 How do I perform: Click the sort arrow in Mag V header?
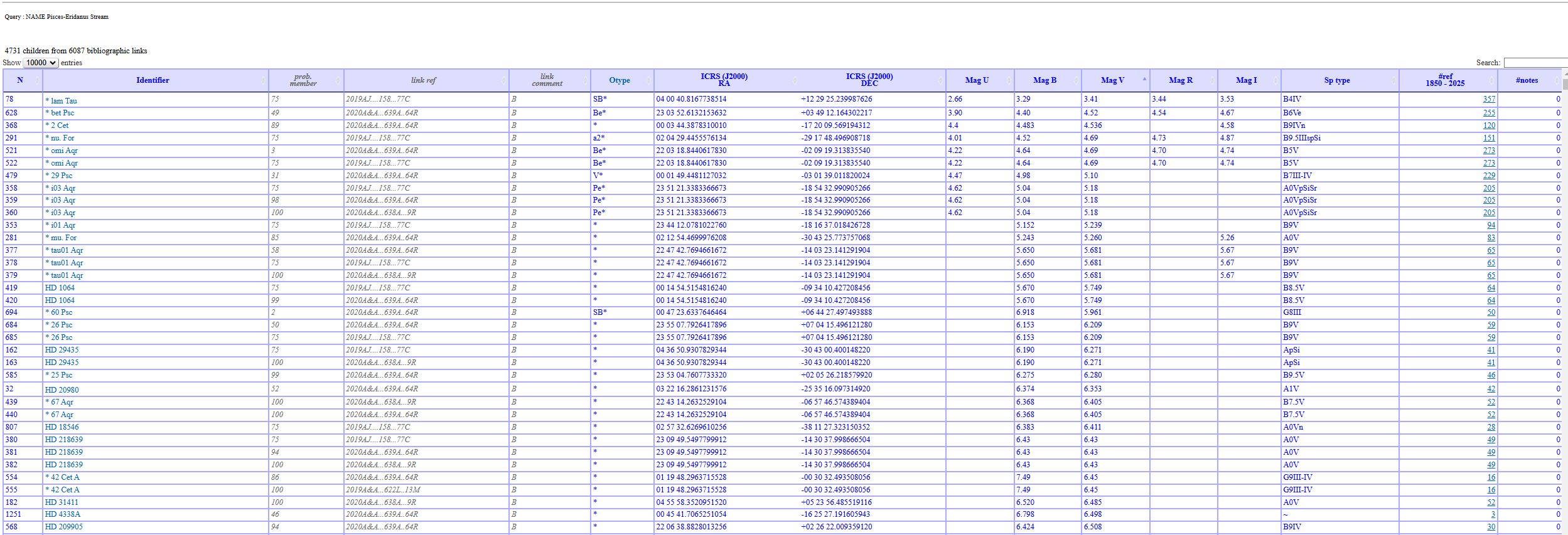point(1144,80)
